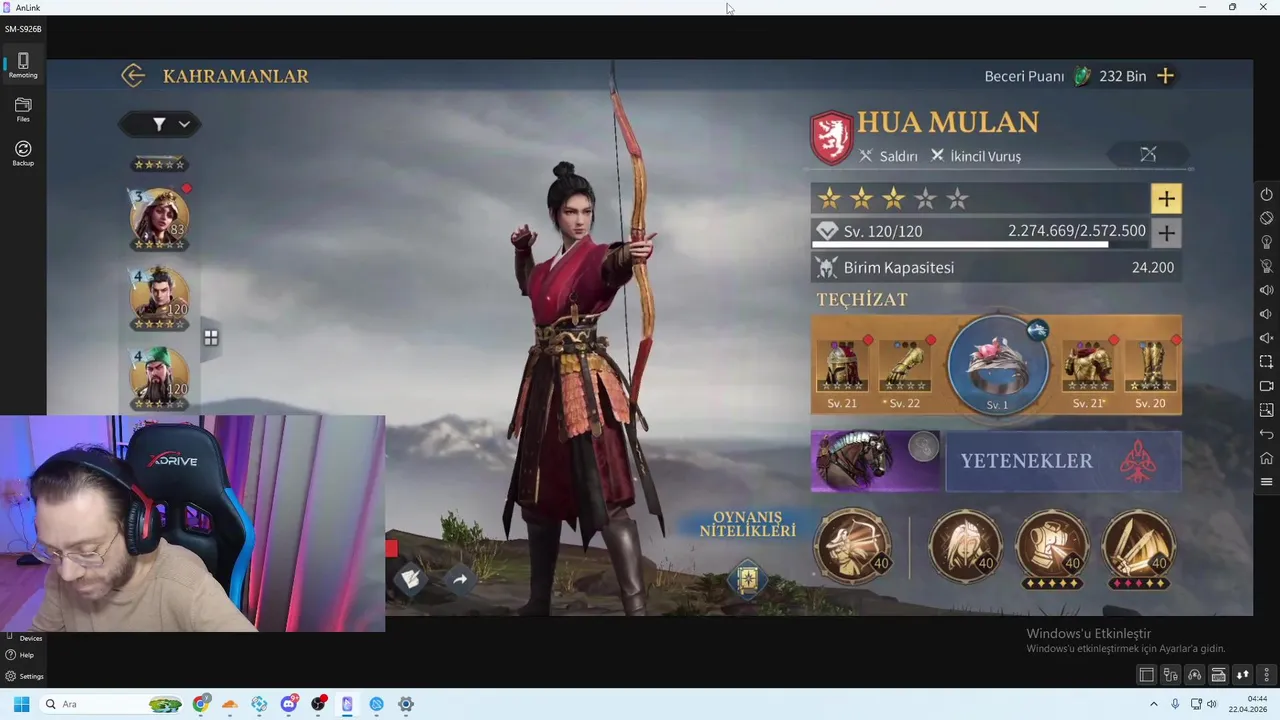Open the gauntlet skill with five stars

click(x=1052, y=546)
